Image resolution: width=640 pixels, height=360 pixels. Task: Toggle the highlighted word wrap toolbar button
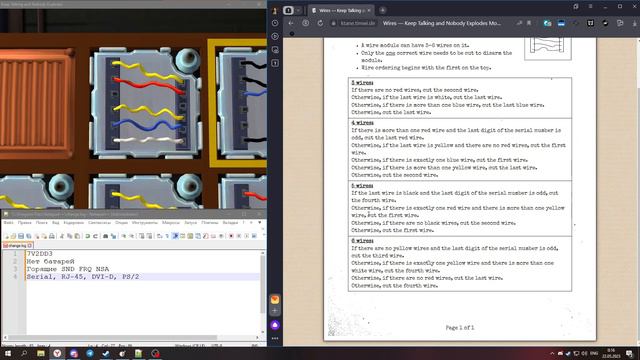(175, 236)
